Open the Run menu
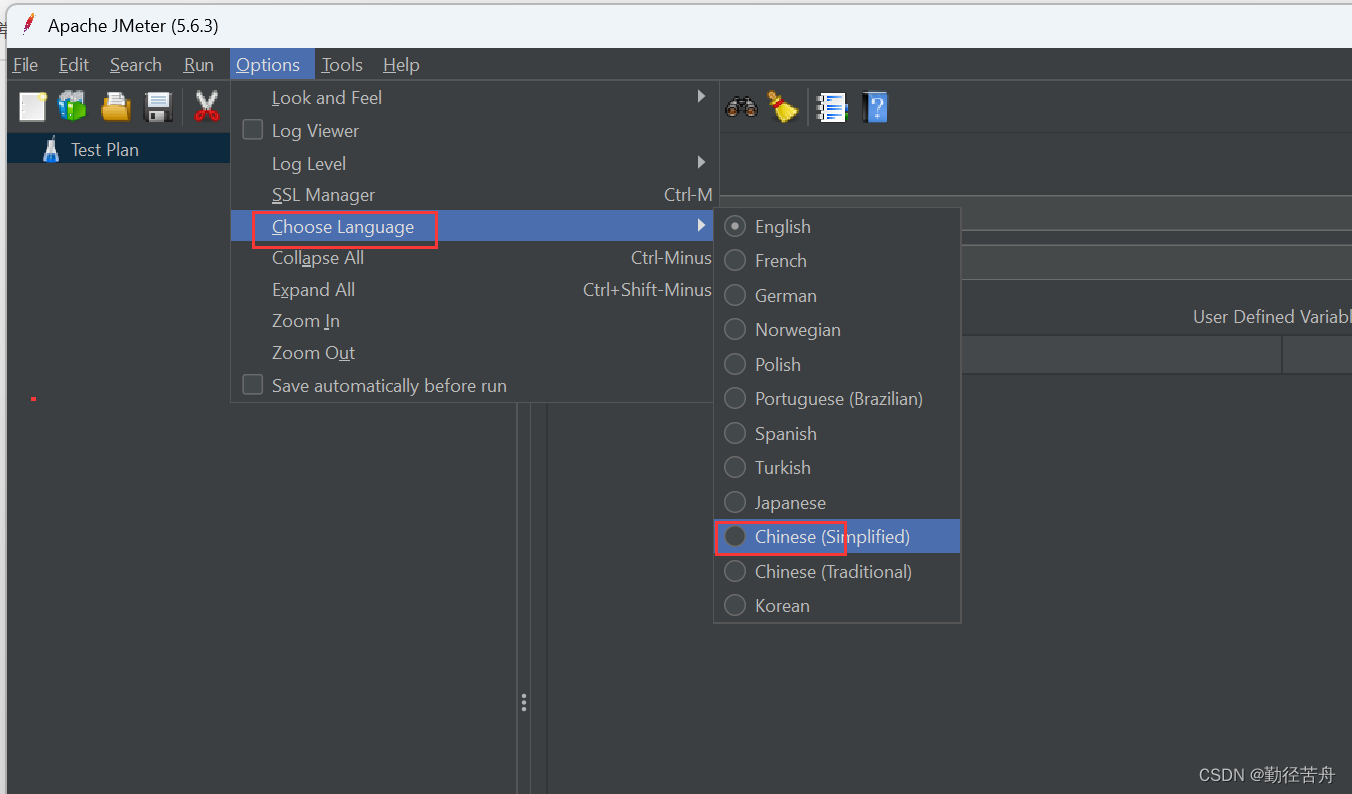 point(199,64)
